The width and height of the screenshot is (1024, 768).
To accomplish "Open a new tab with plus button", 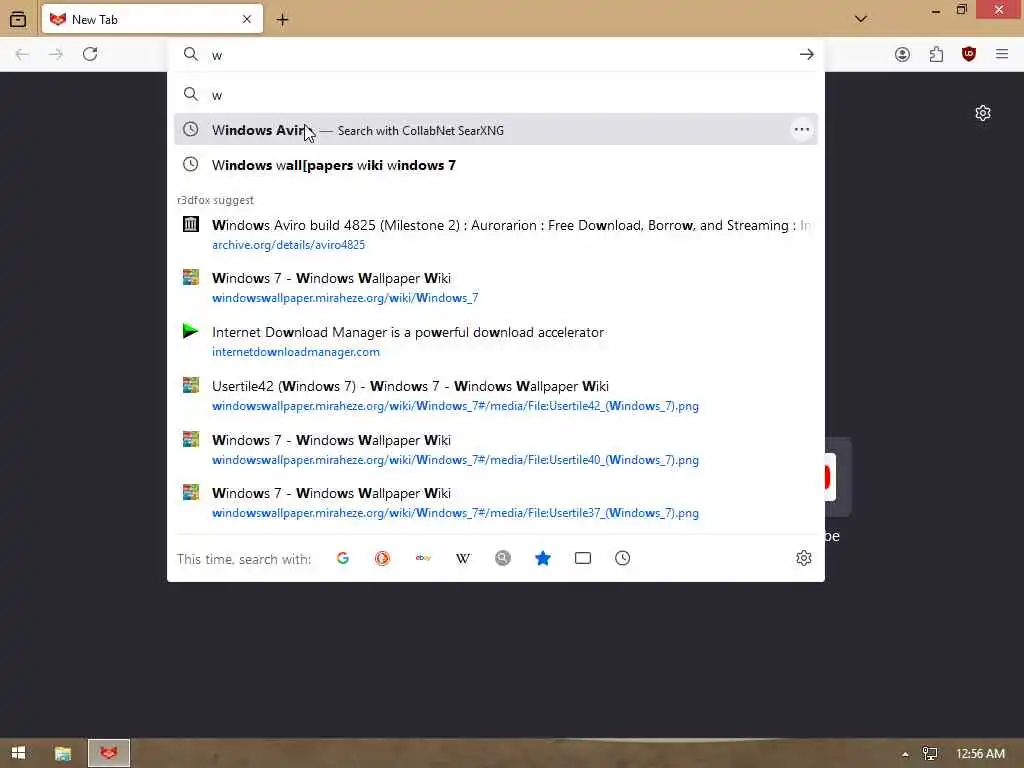I will (x=282, y=20).
